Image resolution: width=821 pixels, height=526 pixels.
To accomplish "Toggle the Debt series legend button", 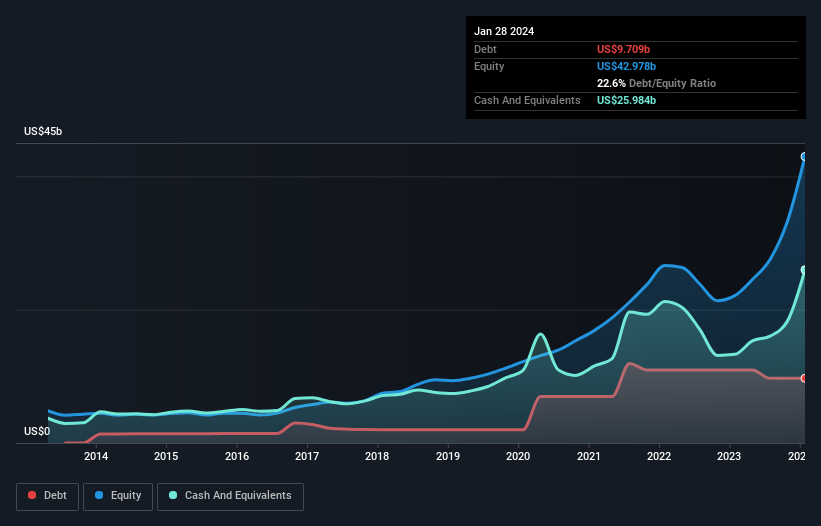I will click(48, 496).
